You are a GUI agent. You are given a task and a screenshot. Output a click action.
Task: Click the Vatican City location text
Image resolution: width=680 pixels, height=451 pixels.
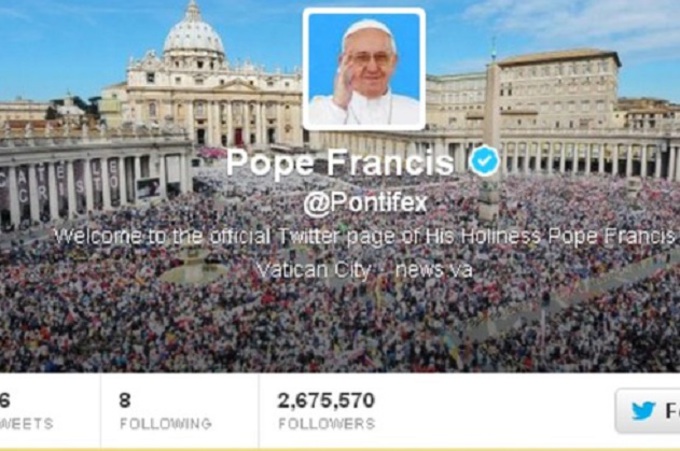coord(314,270)
